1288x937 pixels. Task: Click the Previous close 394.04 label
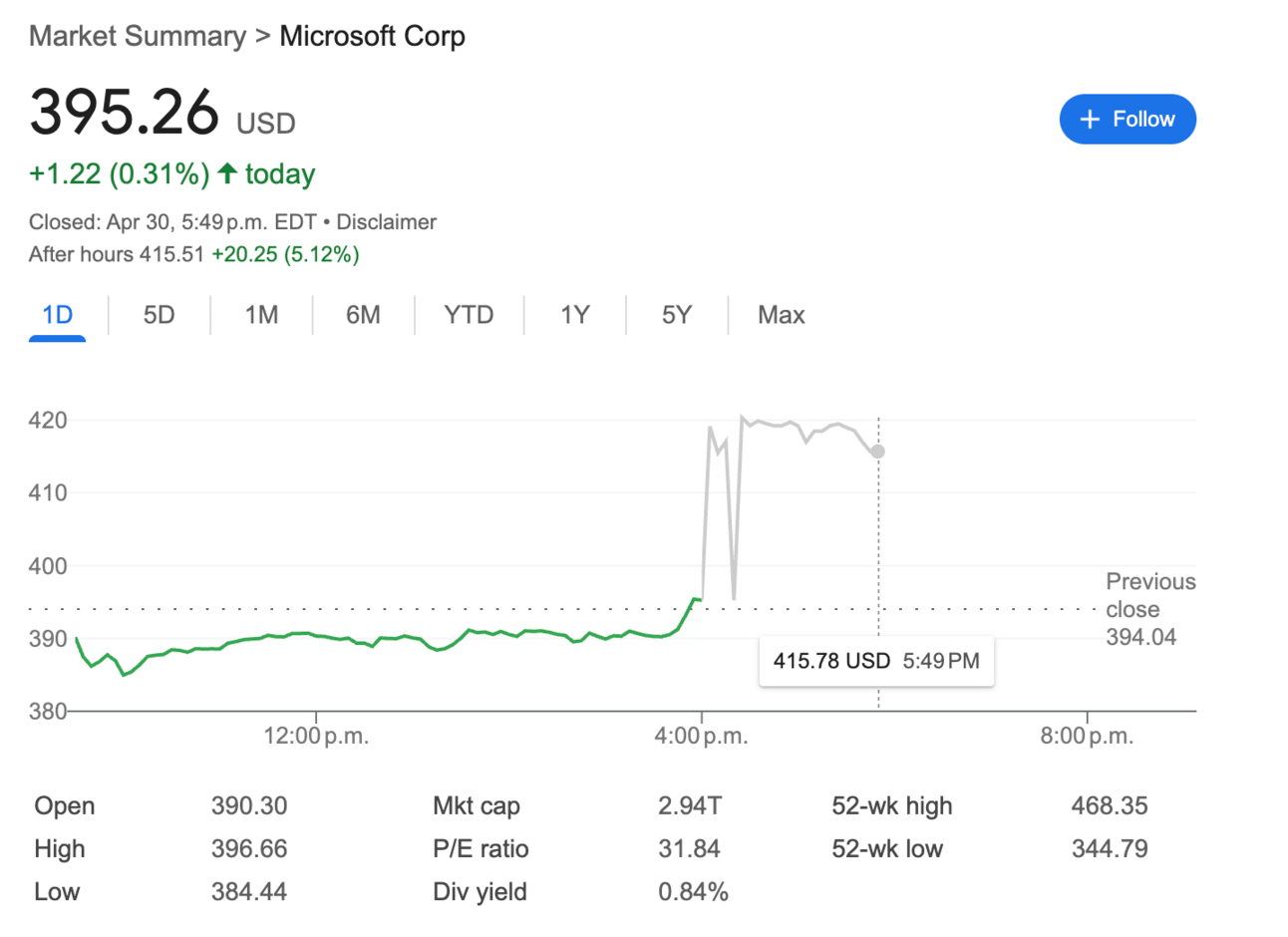tap(1150, 609)
